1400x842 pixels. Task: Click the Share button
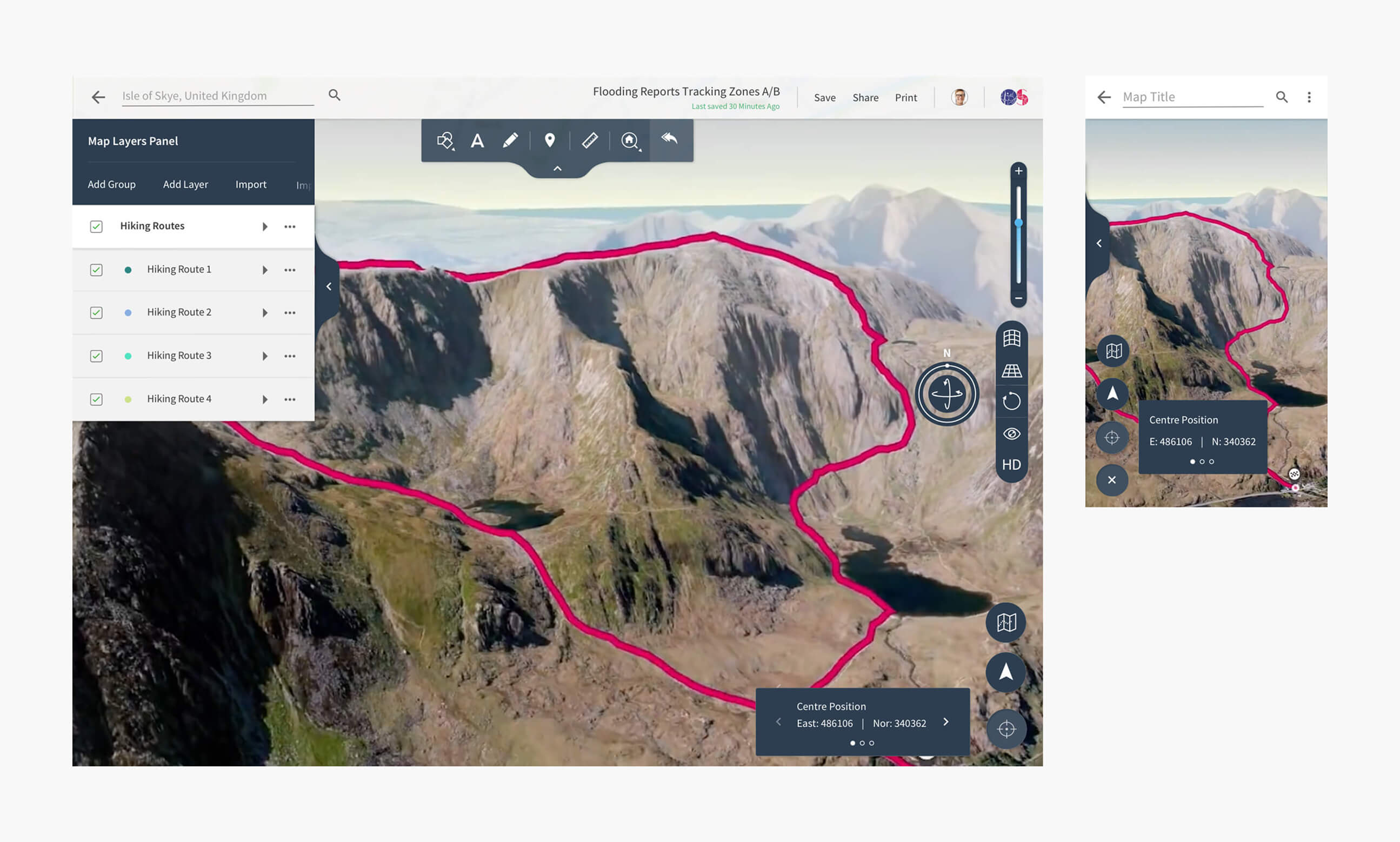(x=865, y=98)
